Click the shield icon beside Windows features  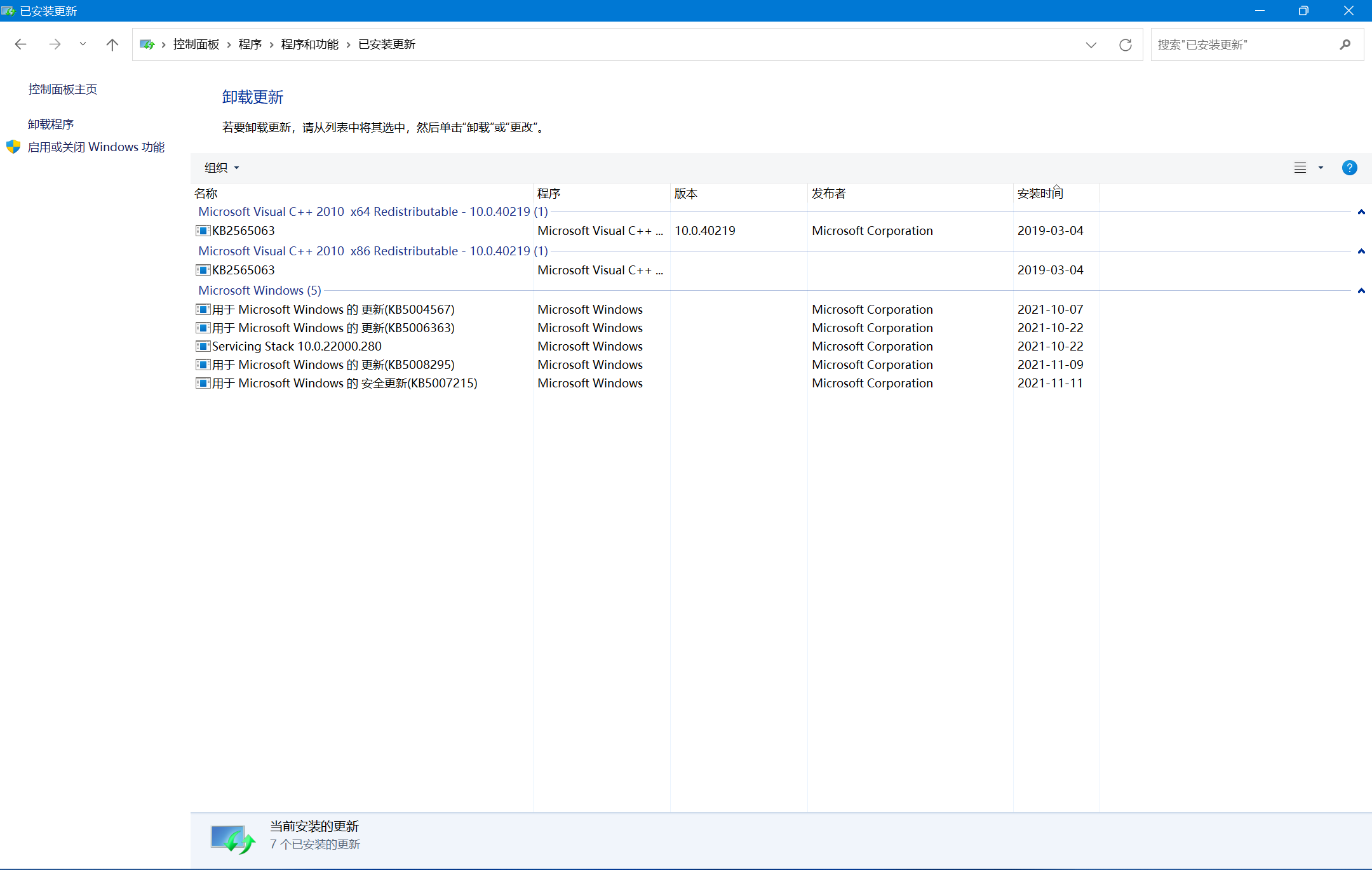click(13, 147)
